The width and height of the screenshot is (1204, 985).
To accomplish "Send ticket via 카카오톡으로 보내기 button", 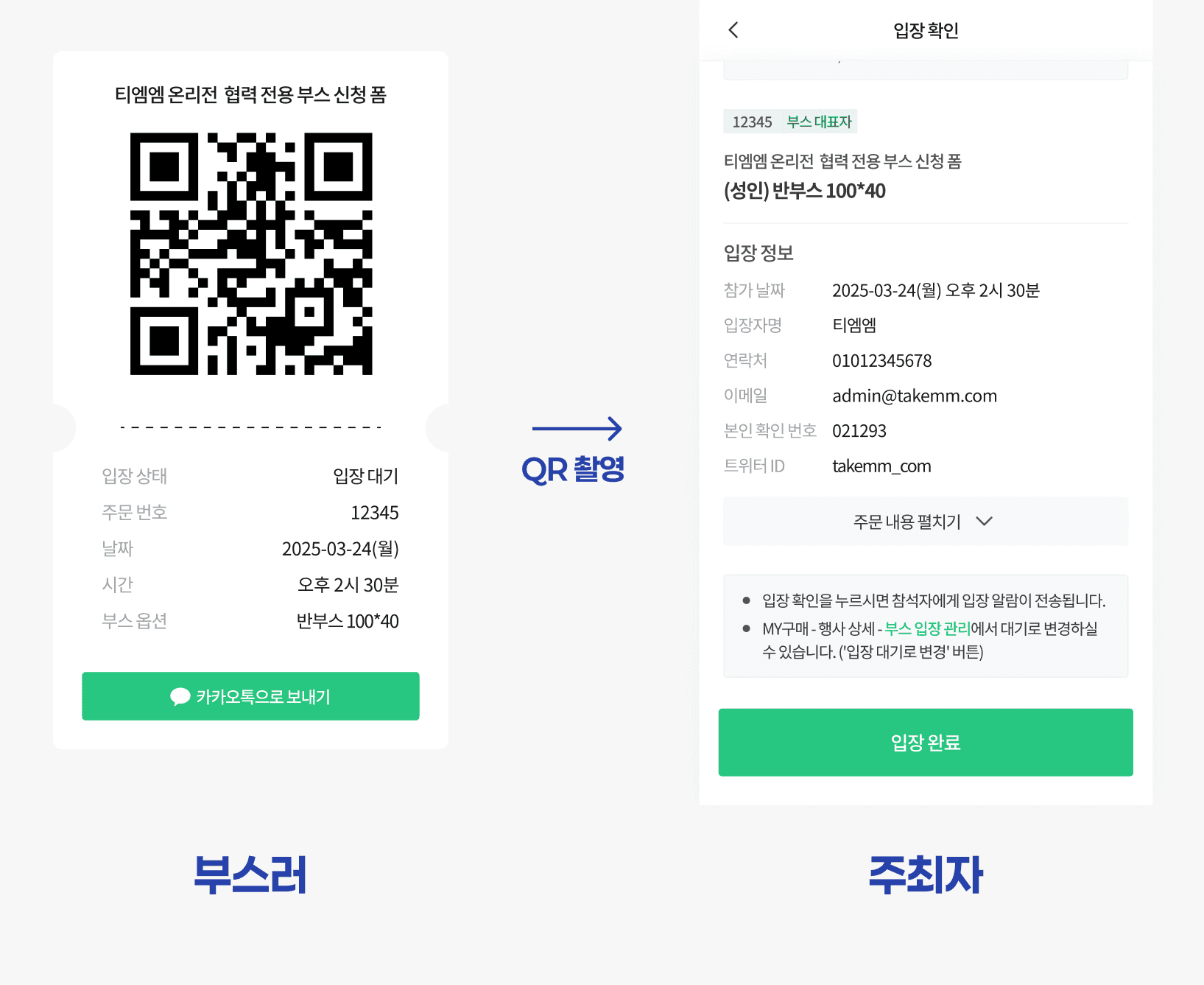I will coord(250,696).
